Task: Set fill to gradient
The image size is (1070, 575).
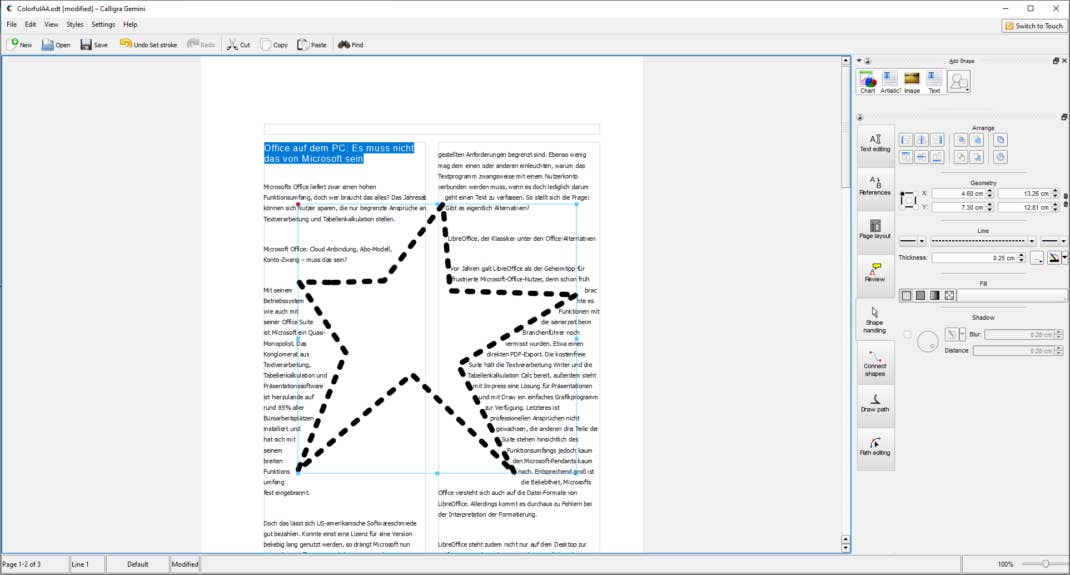Action: pyautogui.click(x=935, y=295)
